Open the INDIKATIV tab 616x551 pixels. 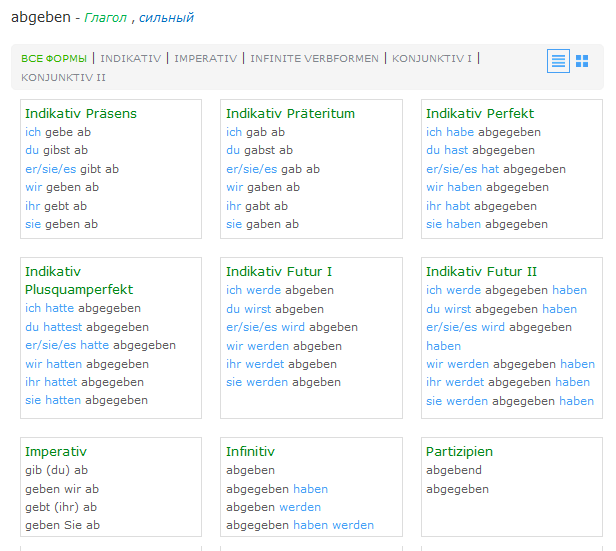click(130, 59)
